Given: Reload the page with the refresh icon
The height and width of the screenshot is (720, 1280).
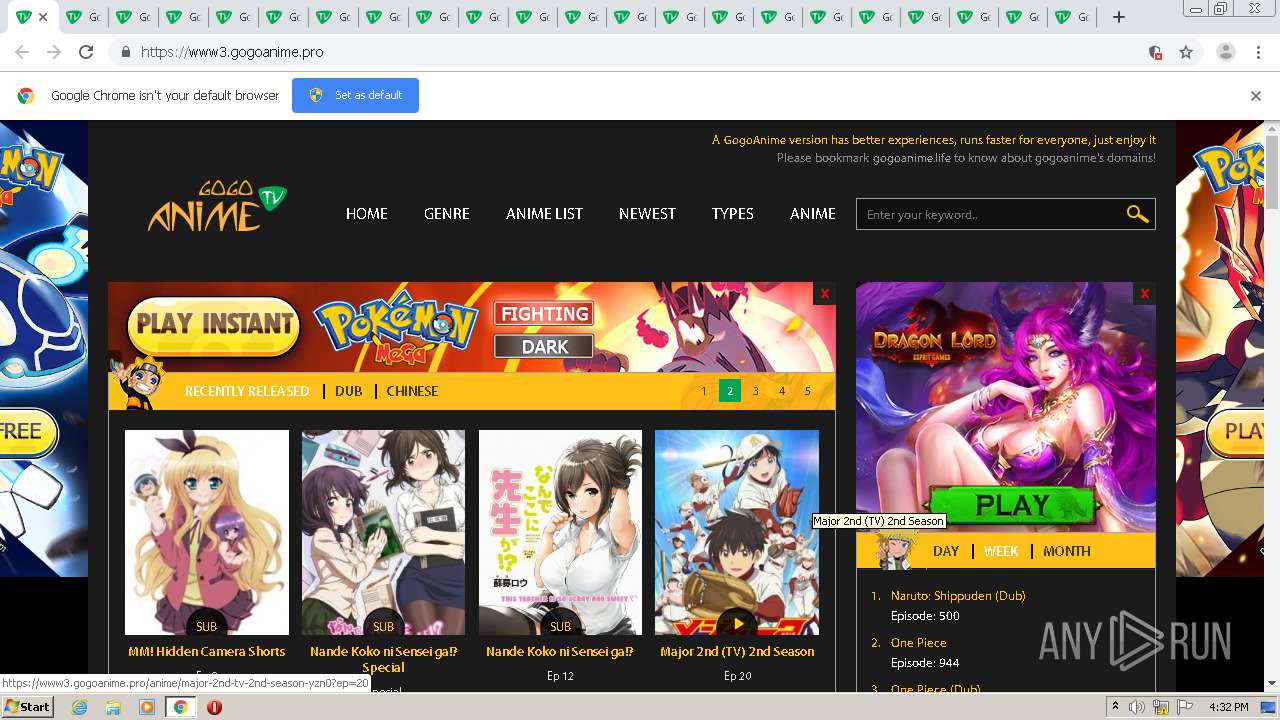Looking at the screenshot, I should click(x=86, y=52).
